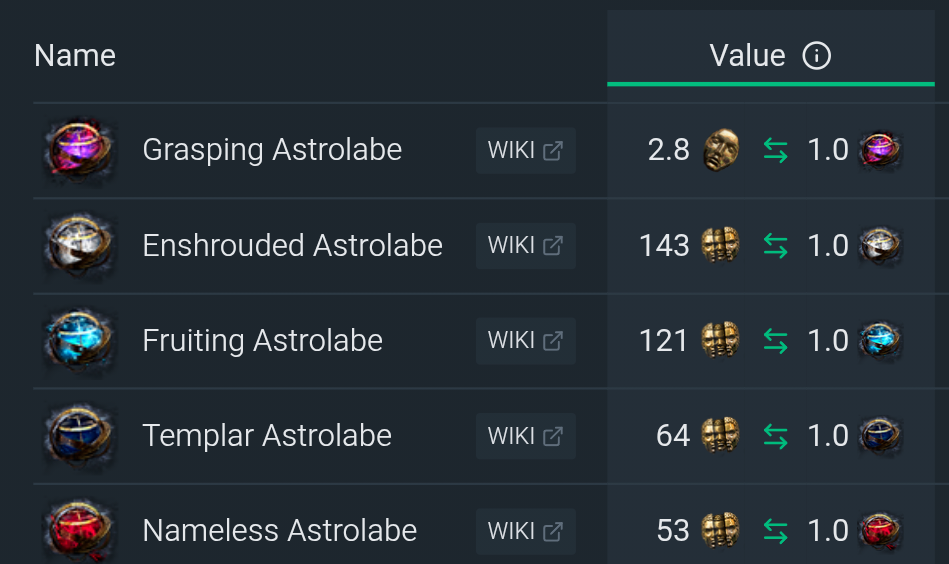Click the info icon beside Value
Viewport: 949px width, 564px height.
coord(816,56)
